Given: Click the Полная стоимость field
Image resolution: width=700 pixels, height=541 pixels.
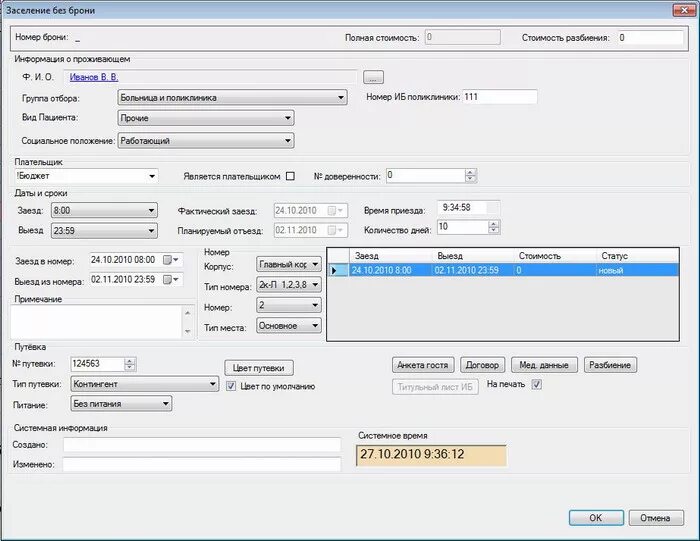Looking at the screenshot, I should click(462, 37).
